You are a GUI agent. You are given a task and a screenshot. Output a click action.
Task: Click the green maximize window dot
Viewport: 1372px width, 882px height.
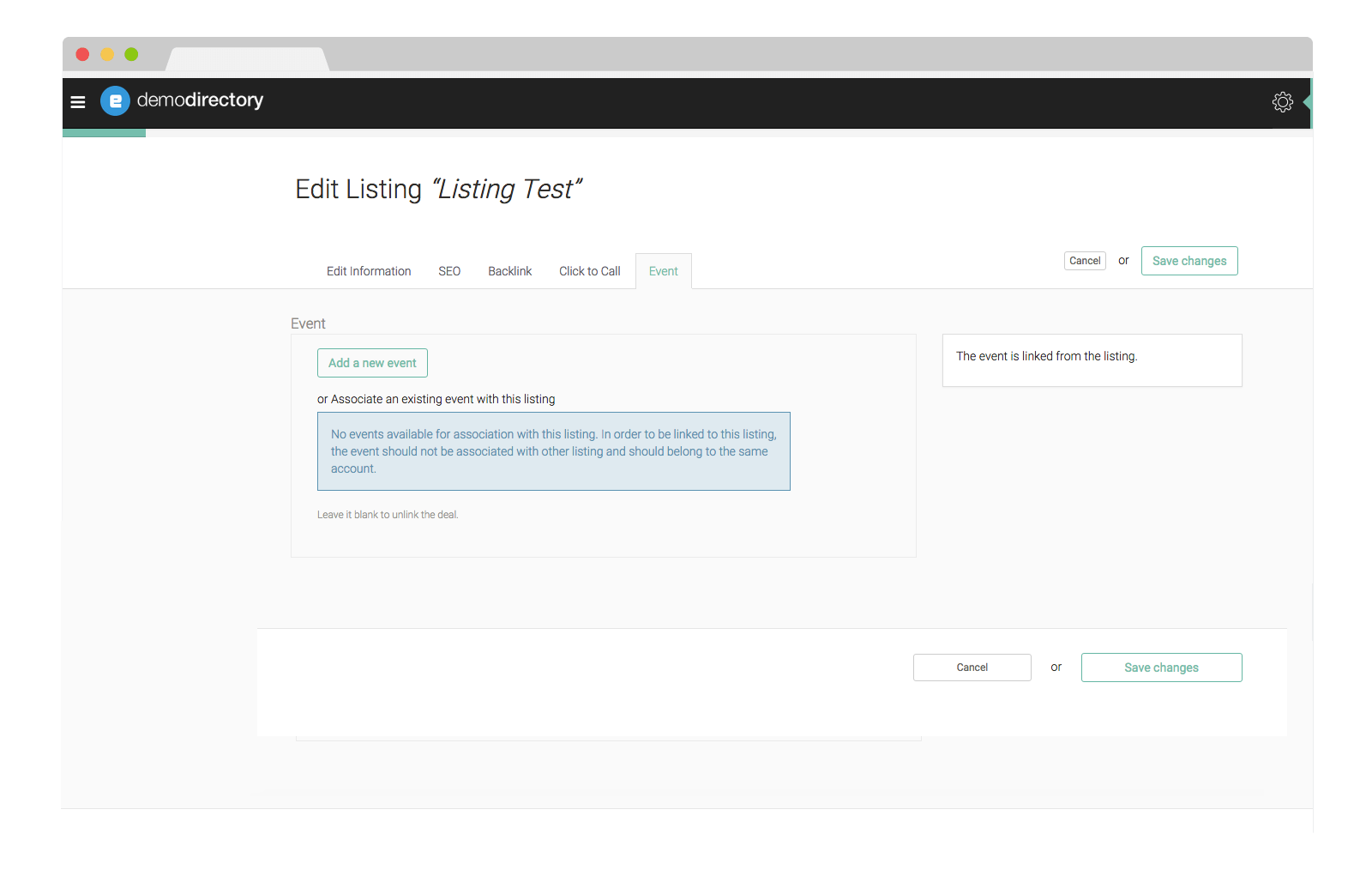[x=131, y=54]
